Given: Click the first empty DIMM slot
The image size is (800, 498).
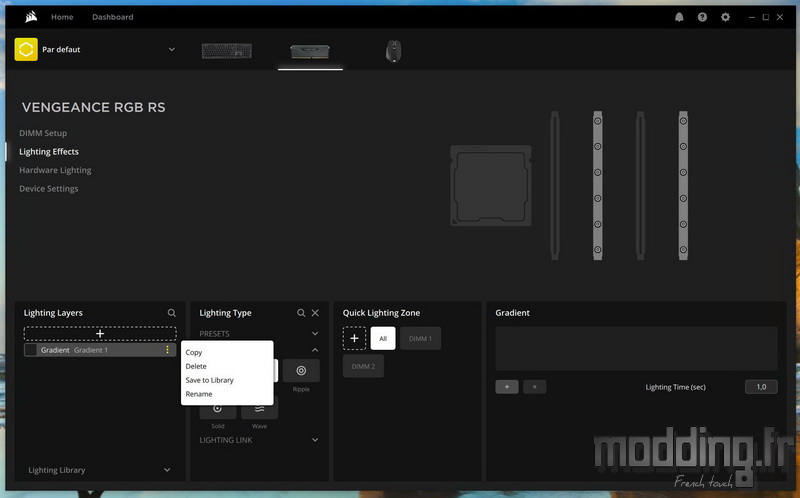Looking at the screenshot, I should coord(555,186).
